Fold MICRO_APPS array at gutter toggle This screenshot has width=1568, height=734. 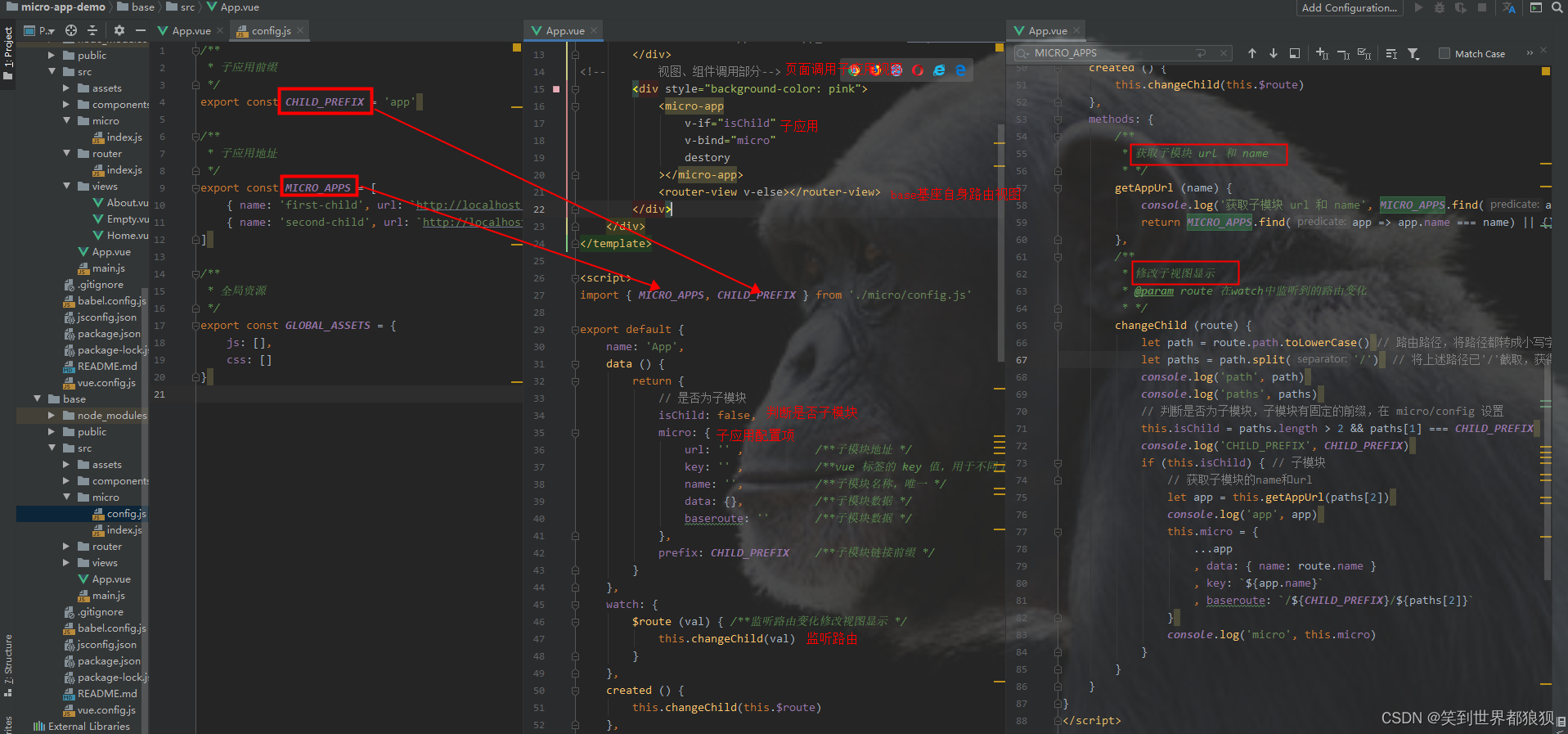[196, 187]
